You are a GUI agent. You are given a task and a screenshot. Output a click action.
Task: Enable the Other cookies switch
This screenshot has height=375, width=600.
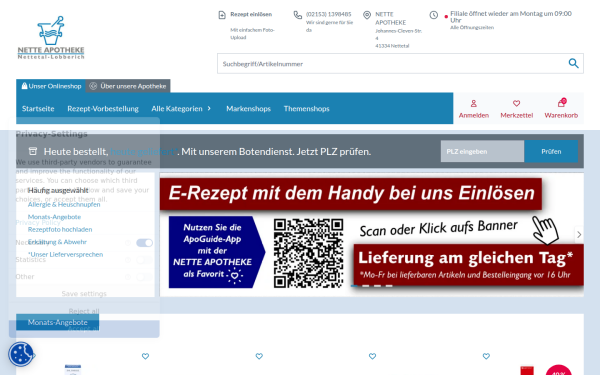(144, 277)
